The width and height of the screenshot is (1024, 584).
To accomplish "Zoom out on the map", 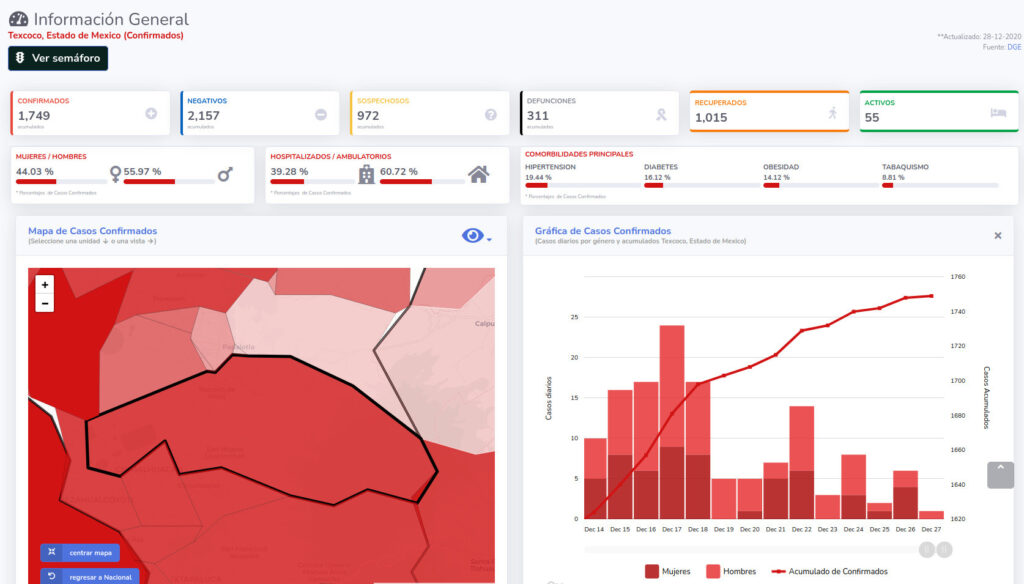I will [x=45, y=303].
